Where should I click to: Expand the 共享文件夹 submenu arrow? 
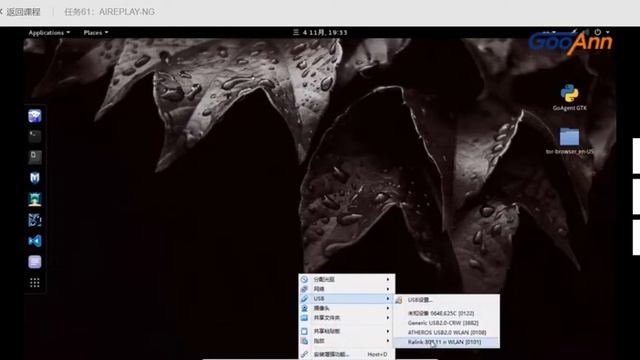[x=388, y=318]
